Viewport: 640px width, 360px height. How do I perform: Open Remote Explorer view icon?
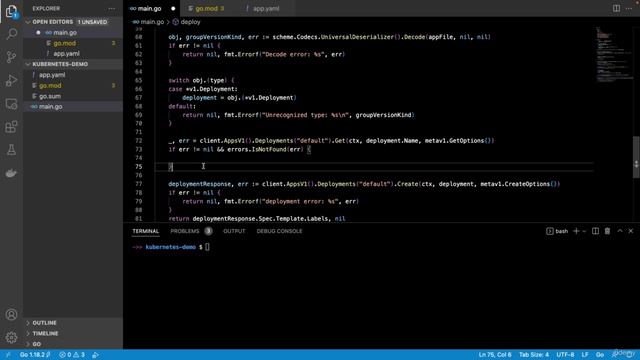pos(11,104)
